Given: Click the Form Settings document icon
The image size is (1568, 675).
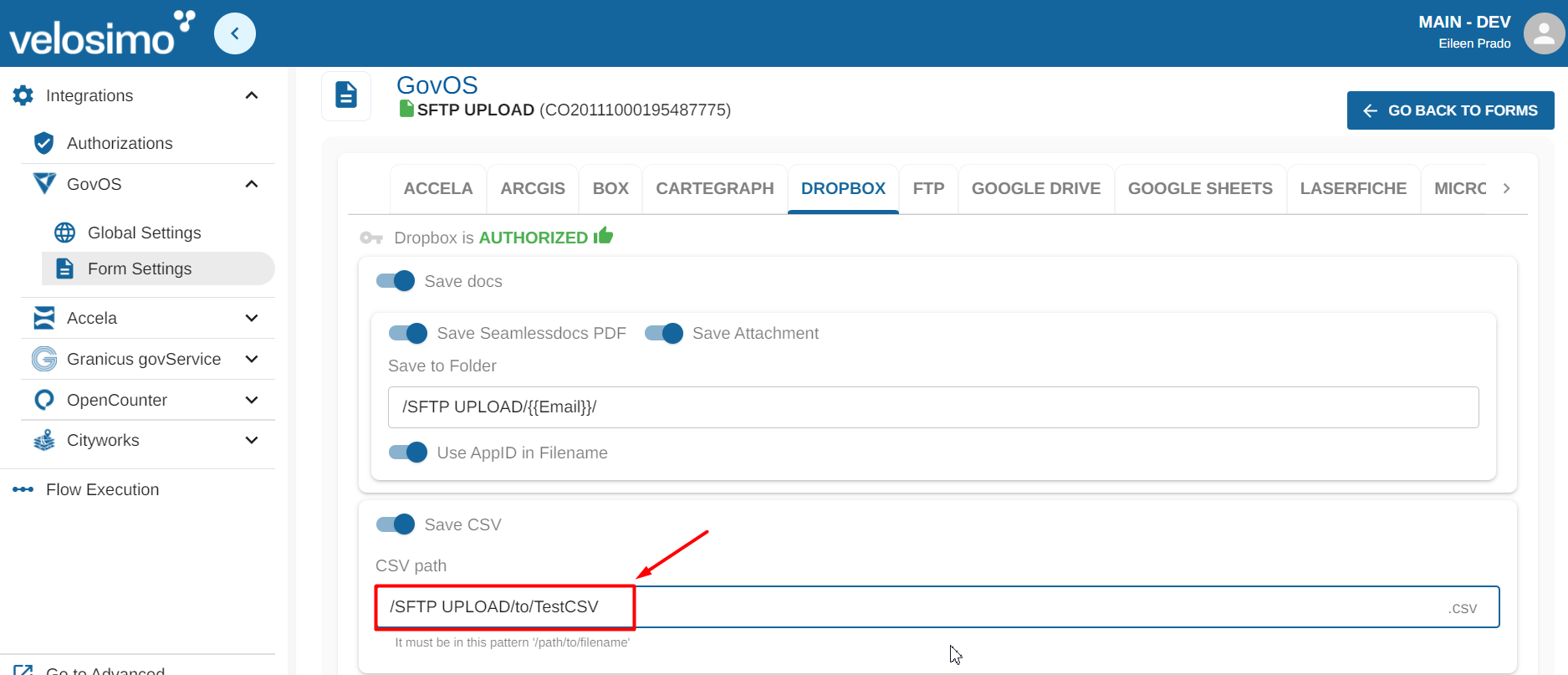Looking at the screenshot, I should point(64,268).
